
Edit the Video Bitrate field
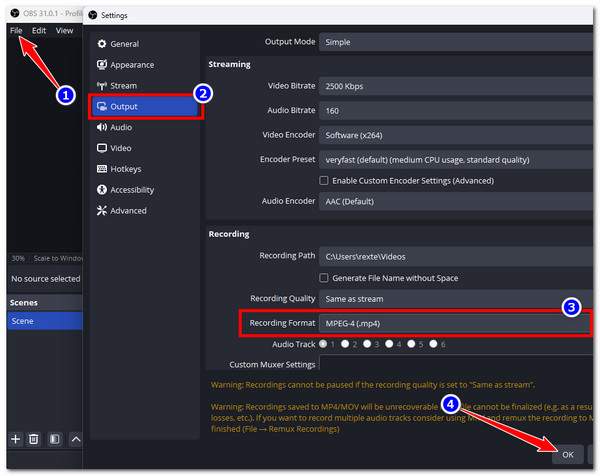456,86
